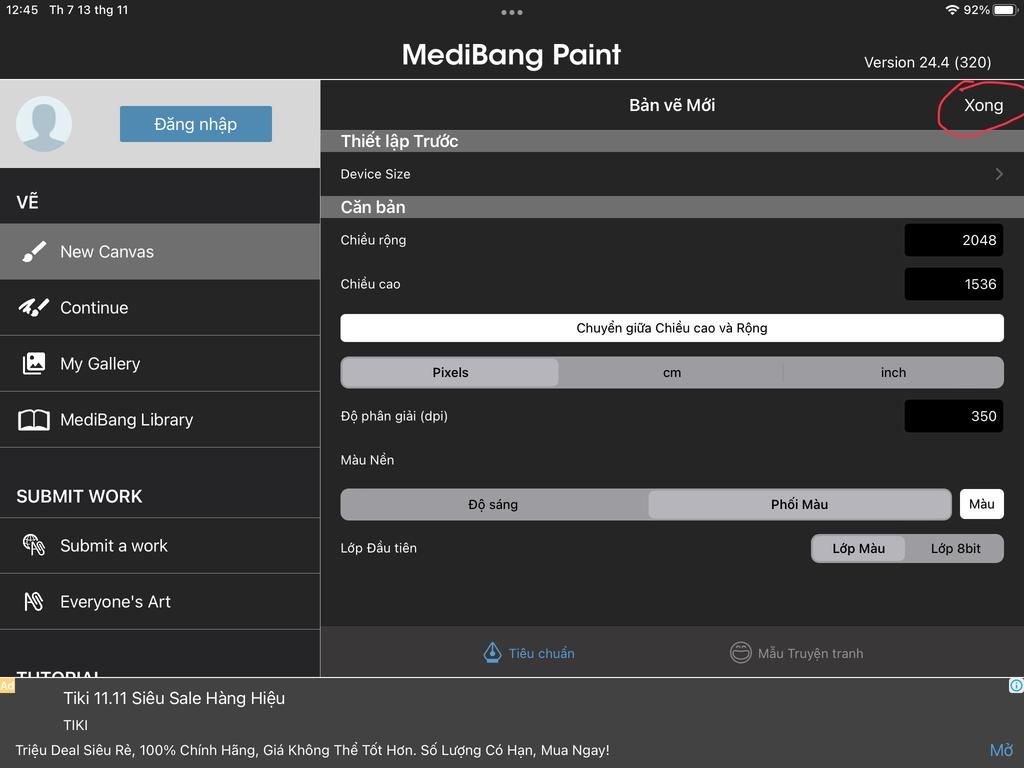Open Everyone's Art menu item
1024x768 pixels.
point(160,601)
